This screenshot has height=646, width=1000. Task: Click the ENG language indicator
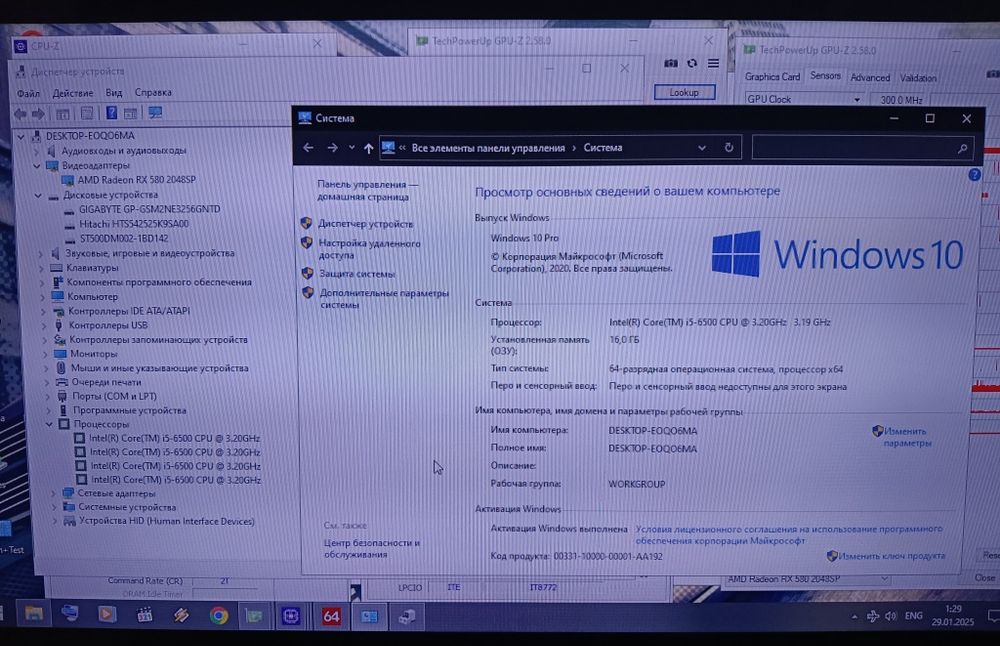click(x=913, y=615)
